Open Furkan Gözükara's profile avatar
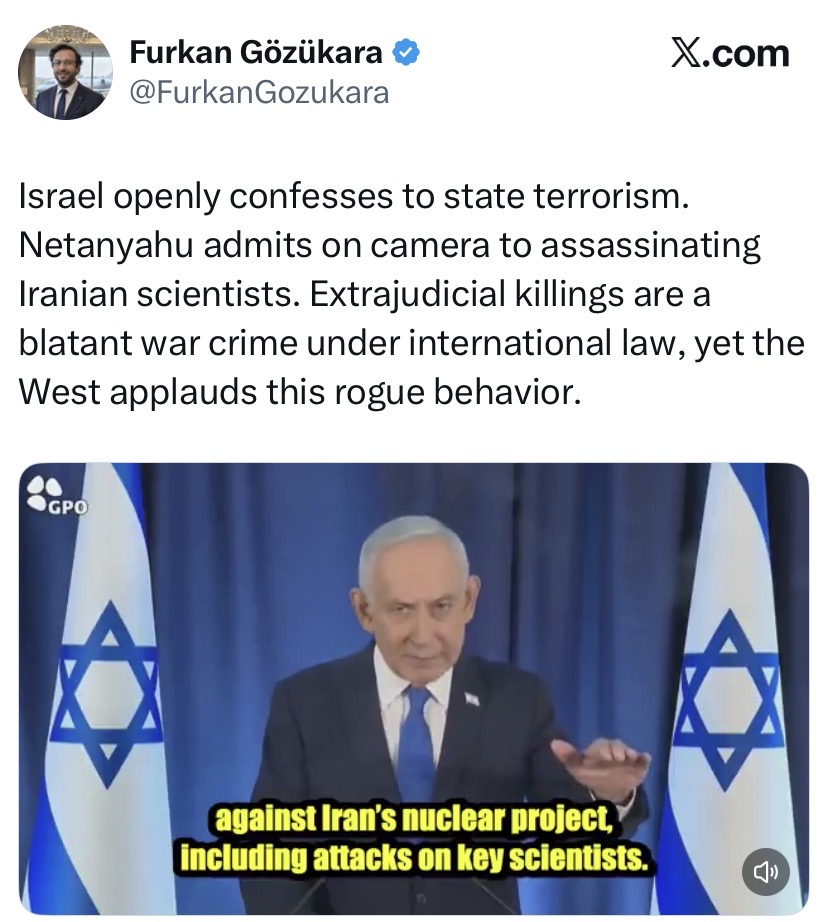 pyautogui.click(x=65, y=72)
